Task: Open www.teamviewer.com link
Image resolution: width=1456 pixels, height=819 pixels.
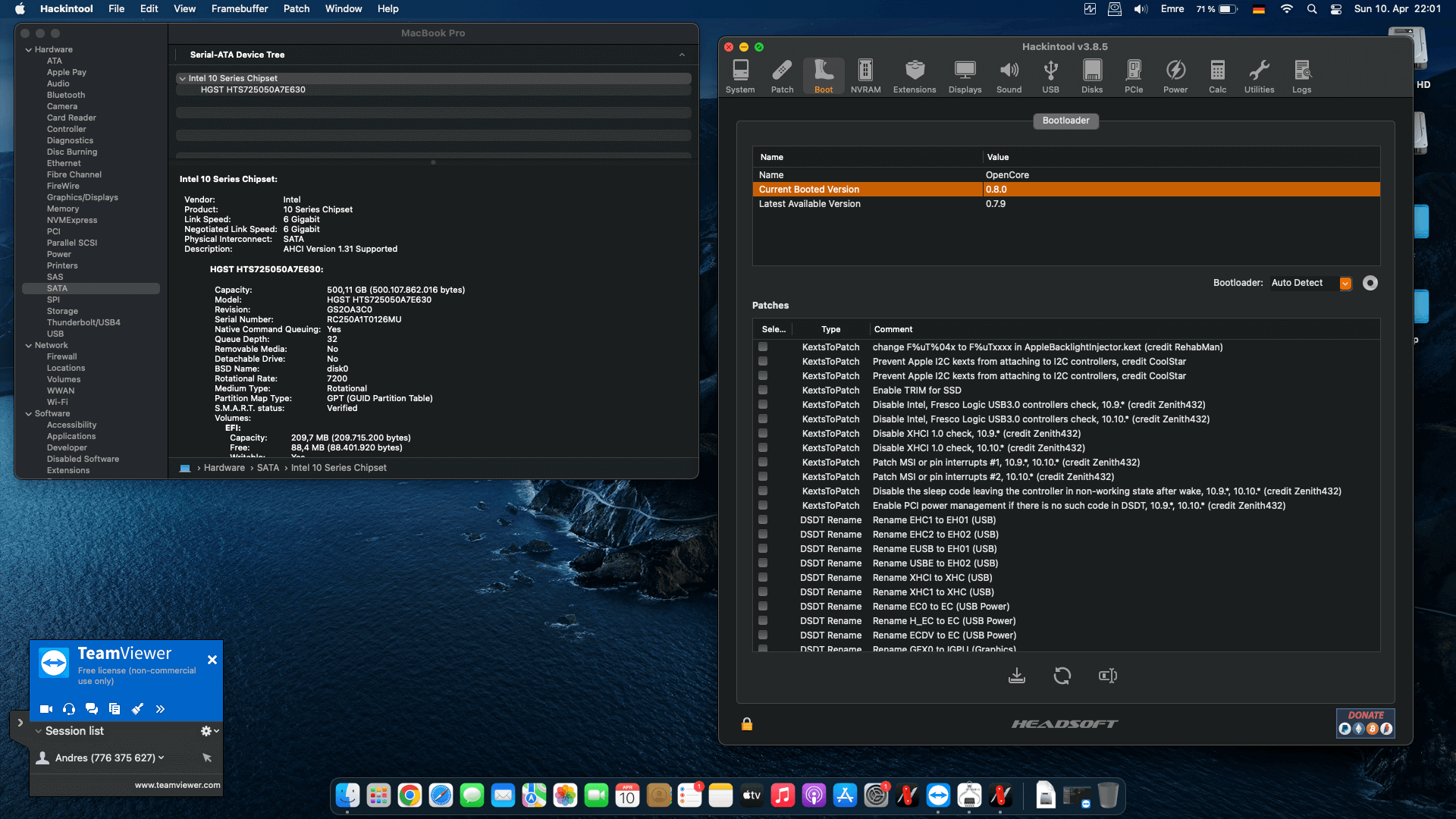Action: 177,785
